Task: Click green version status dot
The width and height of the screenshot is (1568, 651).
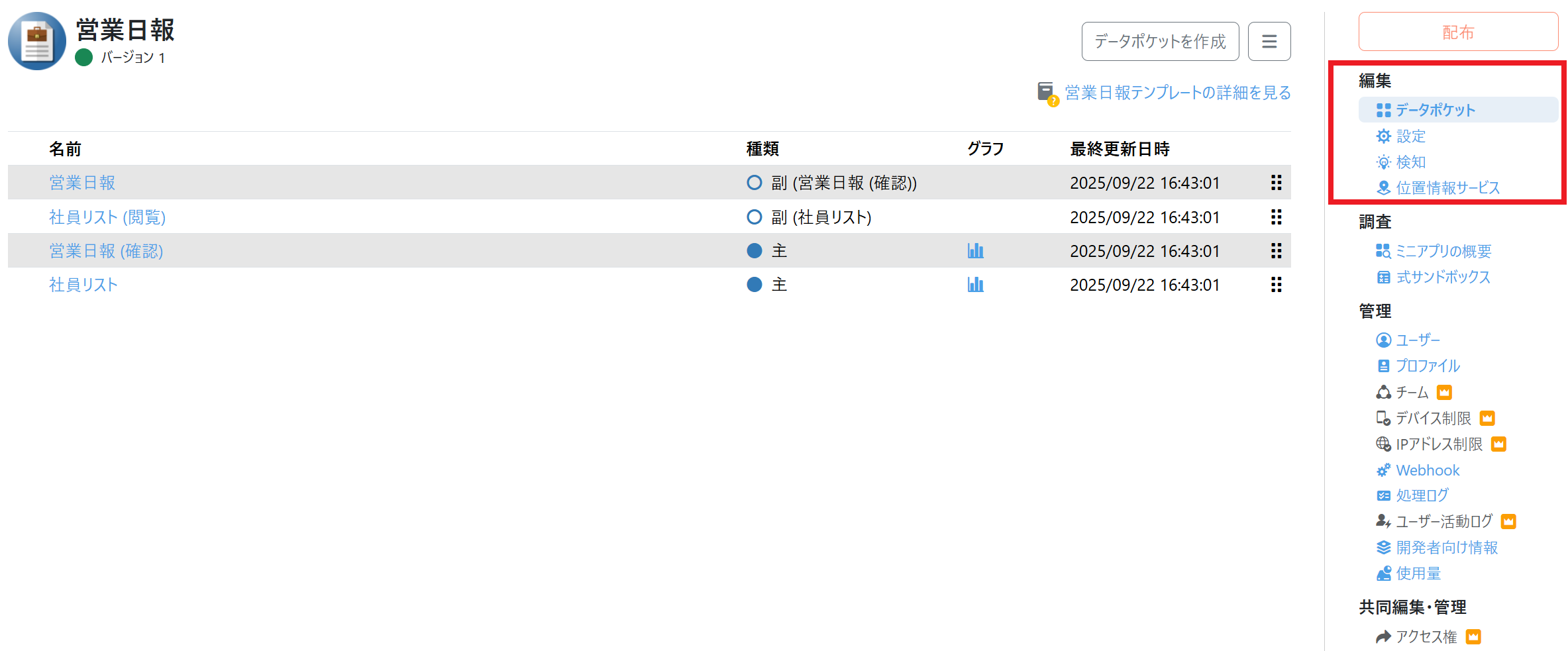Action: (83, 58)
